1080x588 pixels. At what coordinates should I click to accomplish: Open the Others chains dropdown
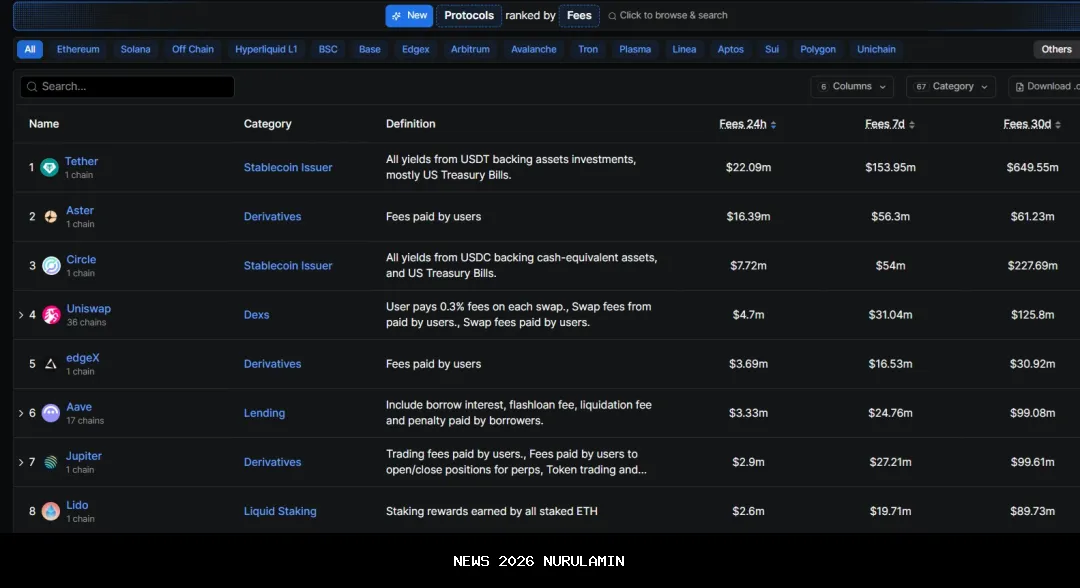[1056, 49]
